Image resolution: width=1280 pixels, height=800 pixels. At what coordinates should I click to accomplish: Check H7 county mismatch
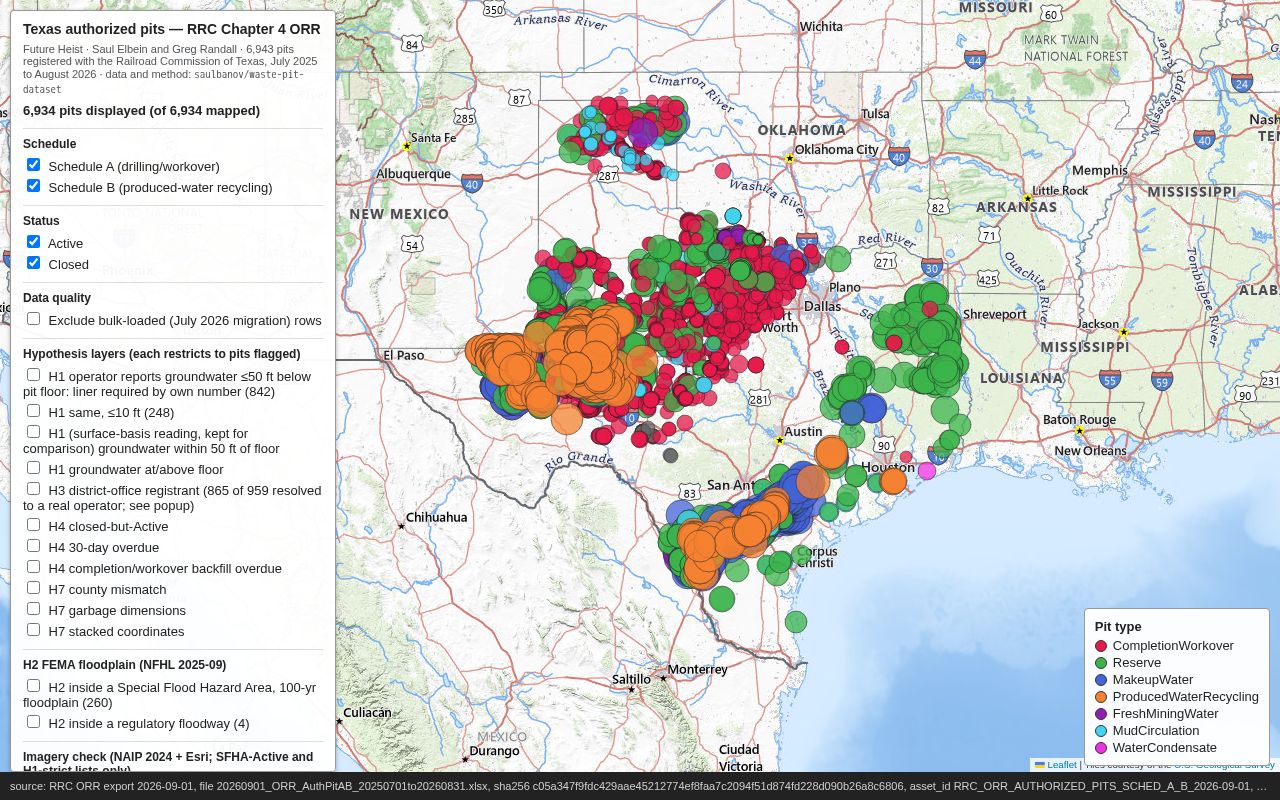point(34,587)
